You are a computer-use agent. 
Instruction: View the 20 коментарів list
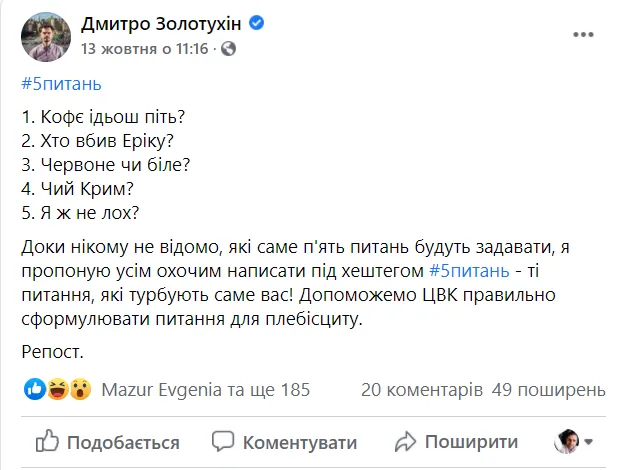[422, 388]
